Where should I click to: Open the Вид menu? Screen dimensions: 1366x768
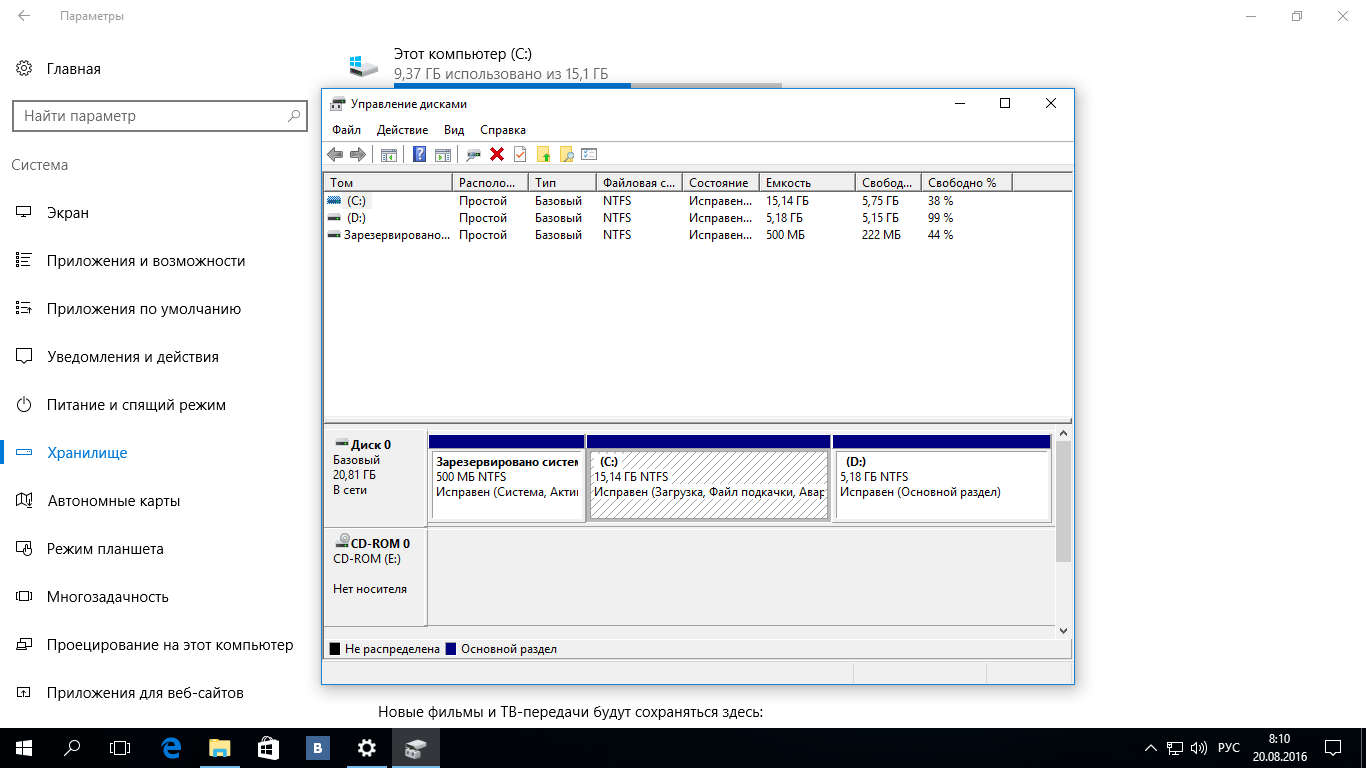(454, 130)
